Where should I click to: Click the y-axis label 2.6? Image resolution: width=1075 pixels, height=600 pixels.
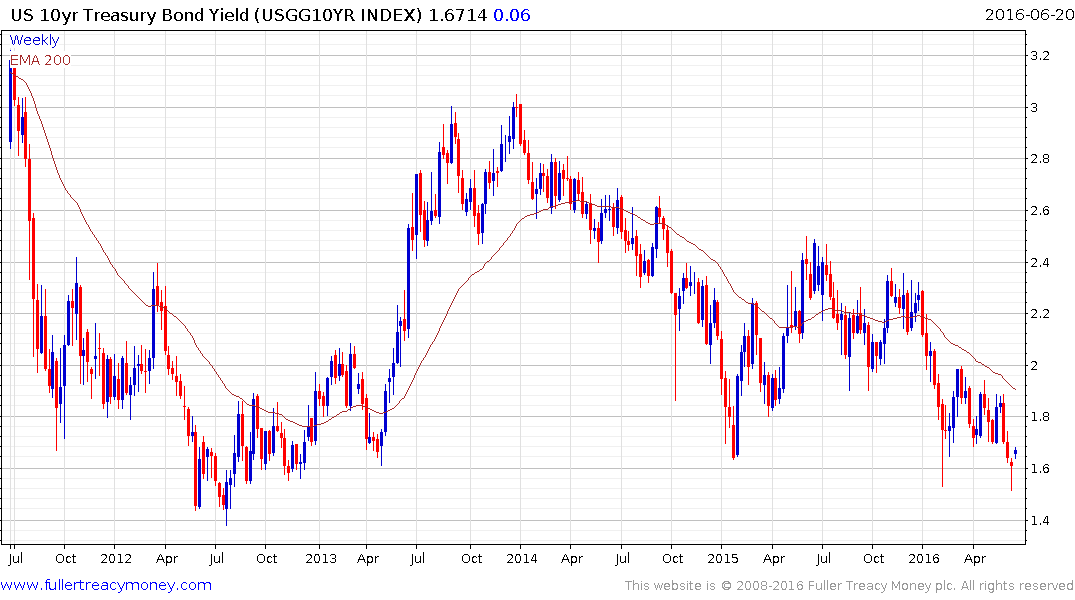point(1040,211)
